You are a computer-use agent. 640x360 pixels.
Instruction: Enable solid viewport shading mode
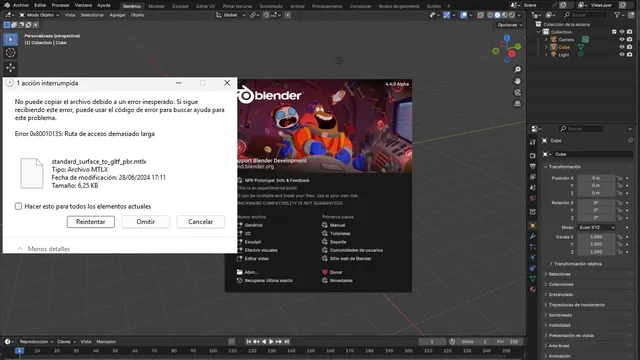(x=497, y=15)
